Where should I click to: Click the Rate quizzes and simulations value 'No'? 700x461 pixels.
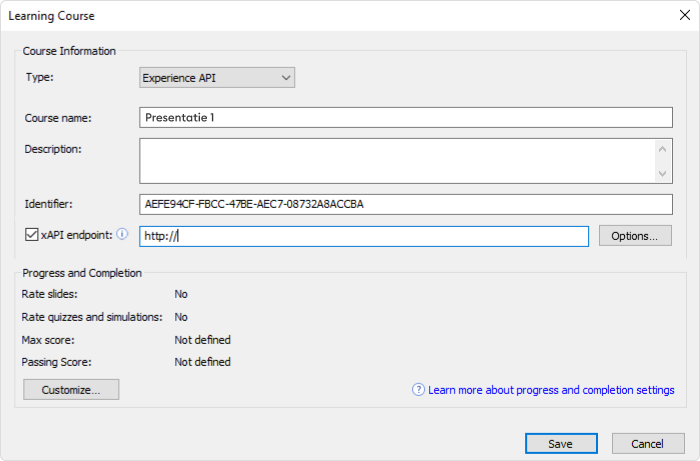[181, 317]
